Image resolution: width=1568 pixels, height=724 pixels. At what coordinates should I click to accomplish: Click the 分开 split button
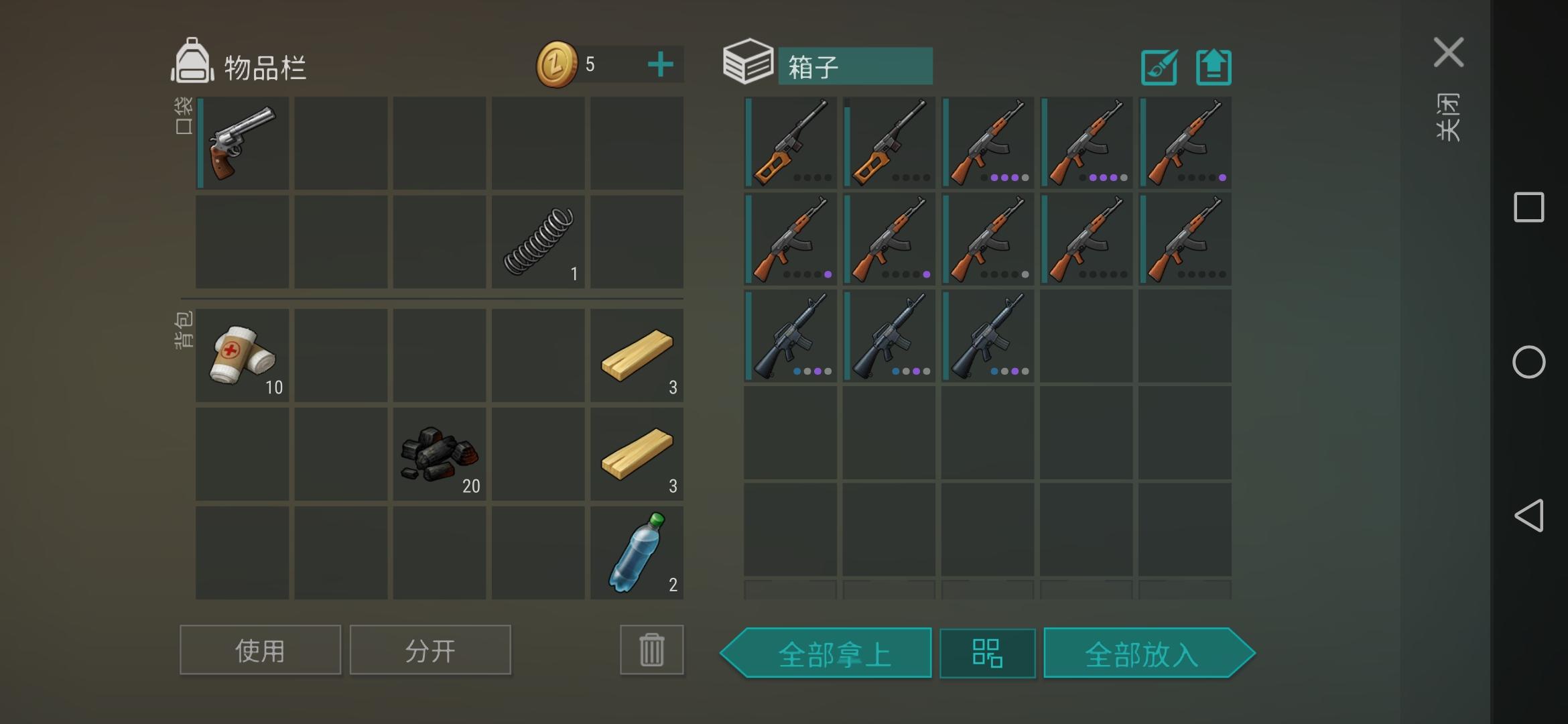(430, 650)
